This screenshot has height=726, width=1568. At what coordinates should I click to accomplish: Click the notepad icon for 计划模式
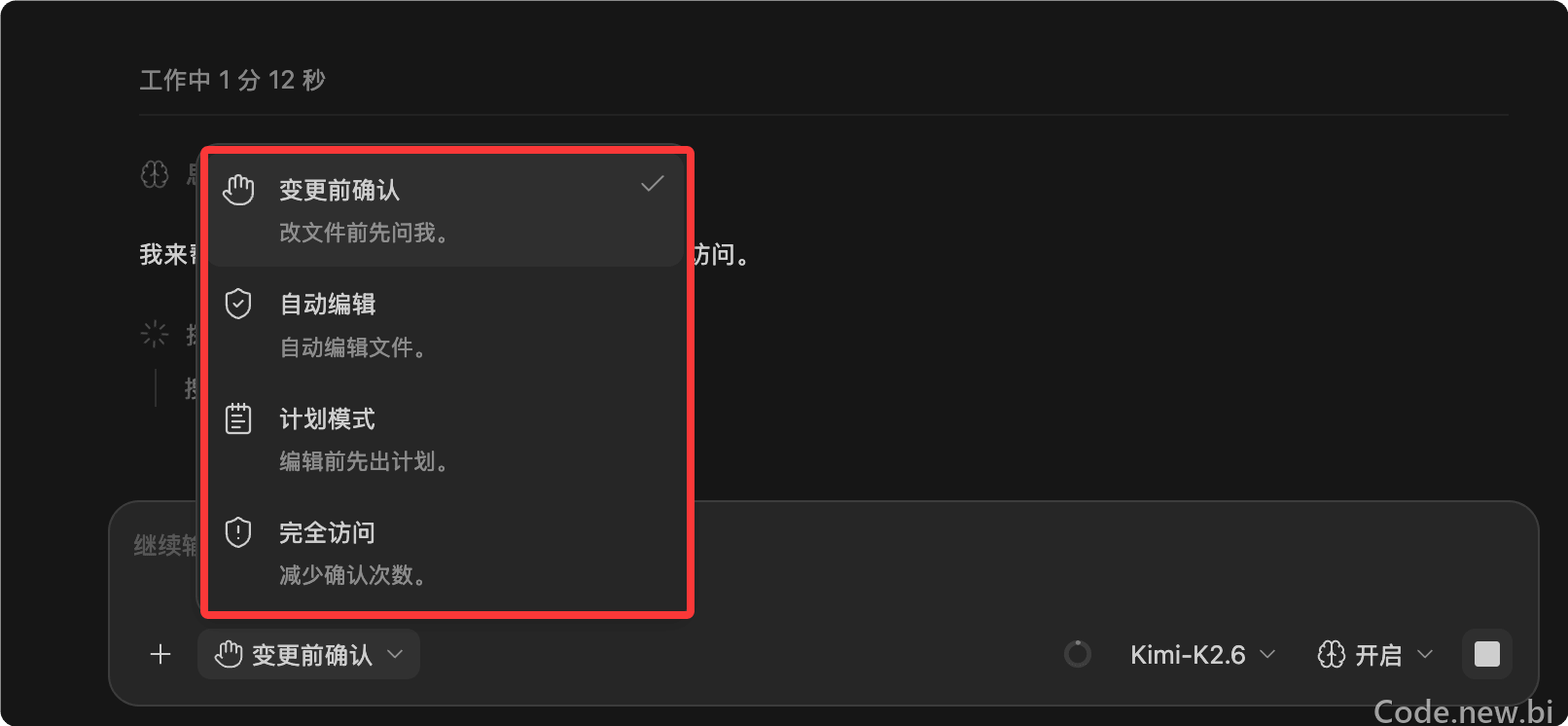[238, 418]
